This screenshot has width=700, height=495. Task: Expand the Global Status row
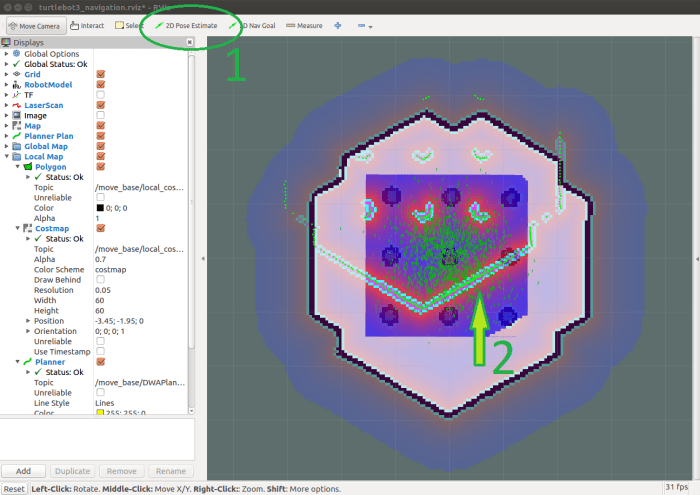point(6,64)
